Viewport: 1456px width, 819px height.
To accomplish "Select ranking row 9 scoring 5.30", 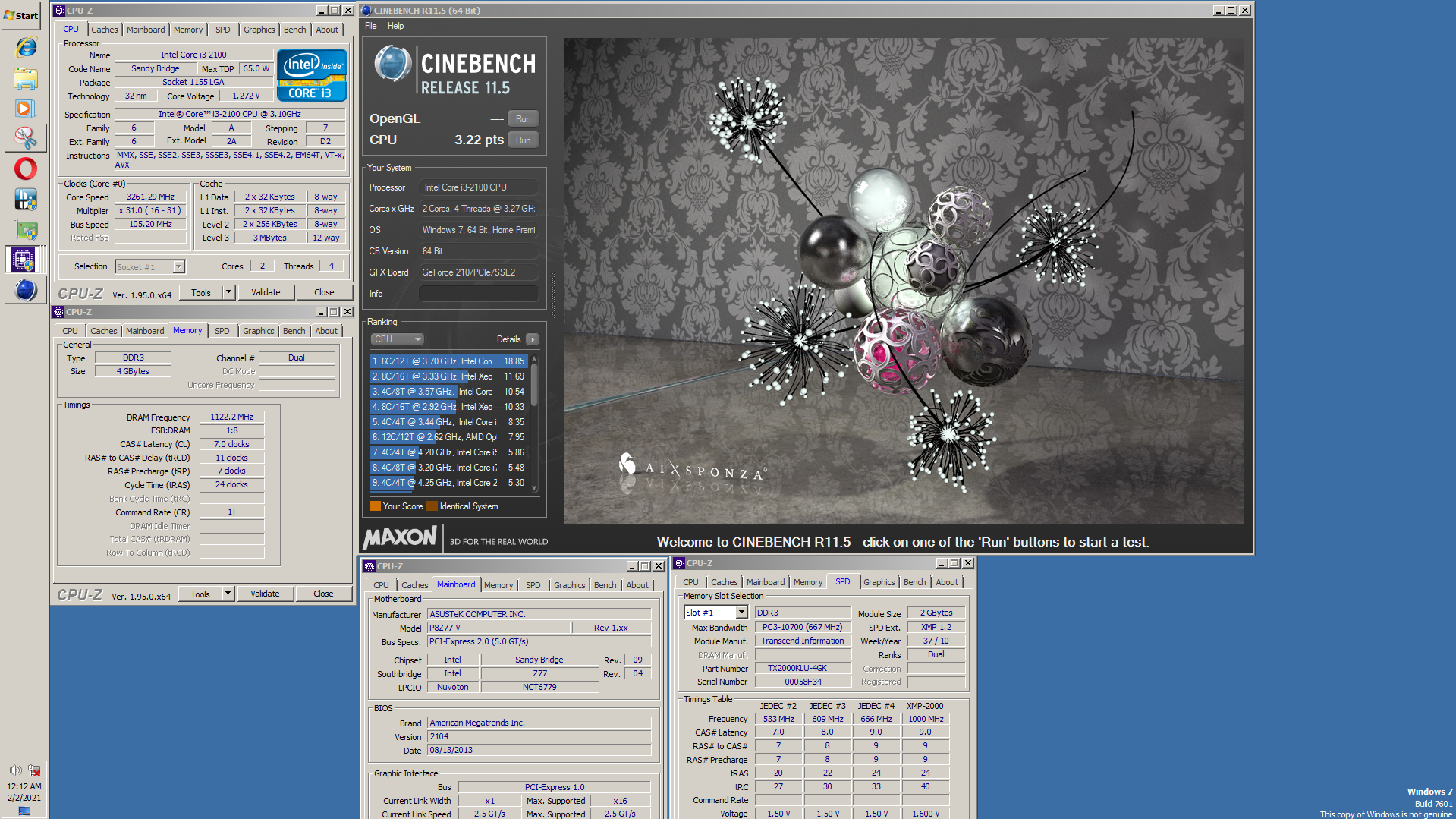I will (x=448, y=483).
